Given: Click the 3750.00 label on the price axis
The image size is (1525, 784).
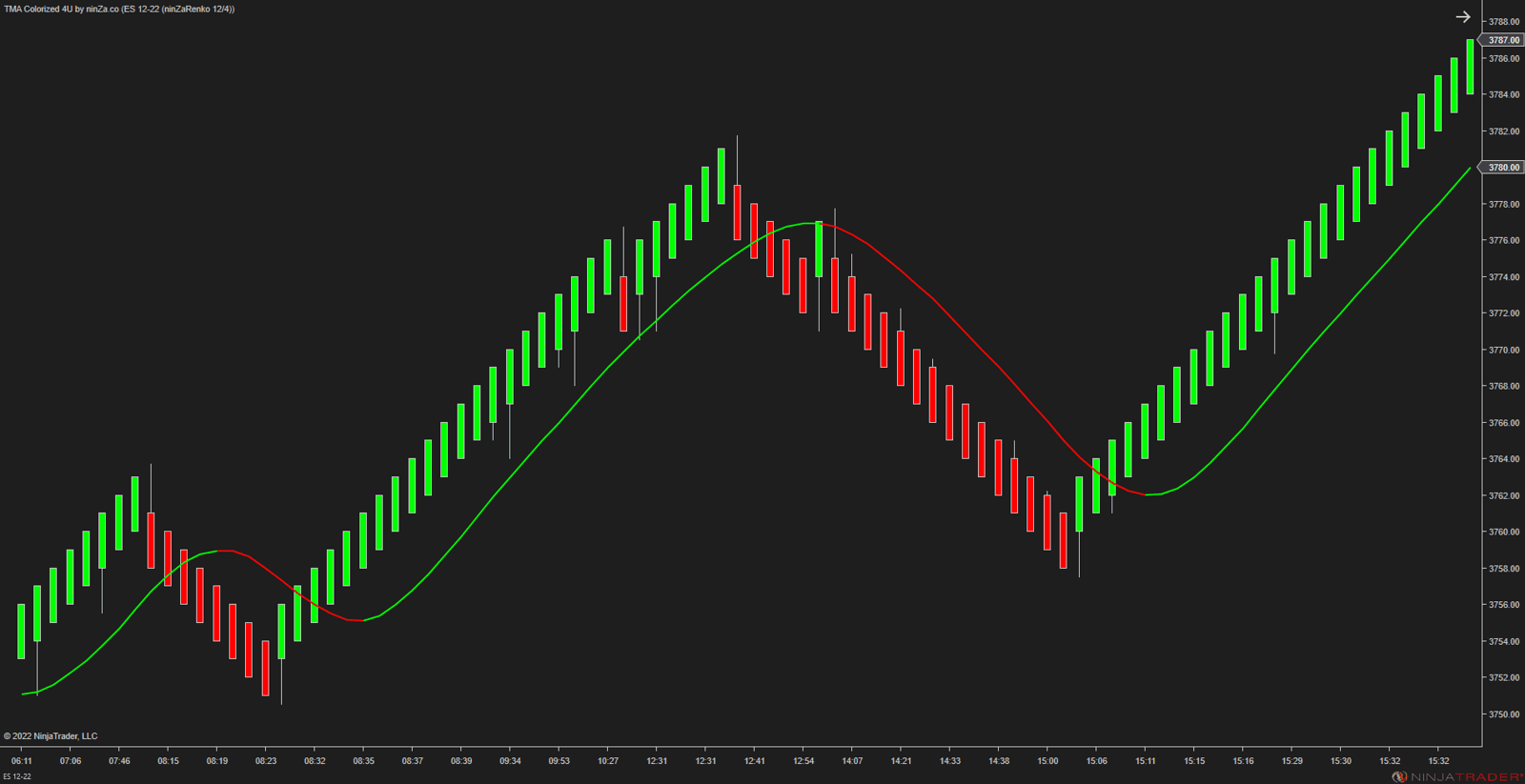Looking at the screenshot, I should coord(1504,714).
